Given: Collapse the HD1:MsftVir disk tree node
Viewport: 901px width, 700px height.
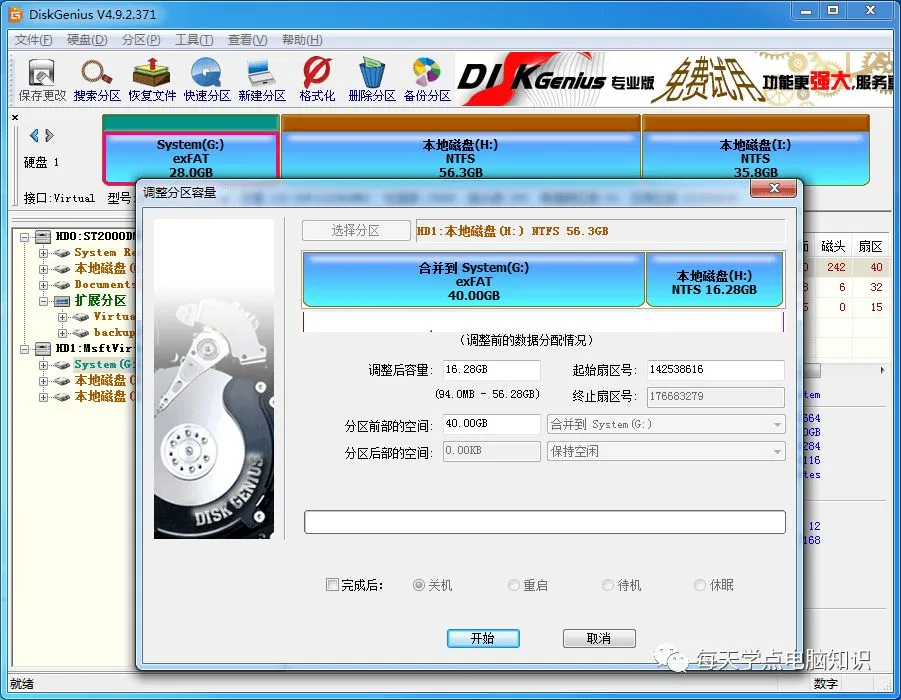Looking at the screenshot, I should point(25,349).
